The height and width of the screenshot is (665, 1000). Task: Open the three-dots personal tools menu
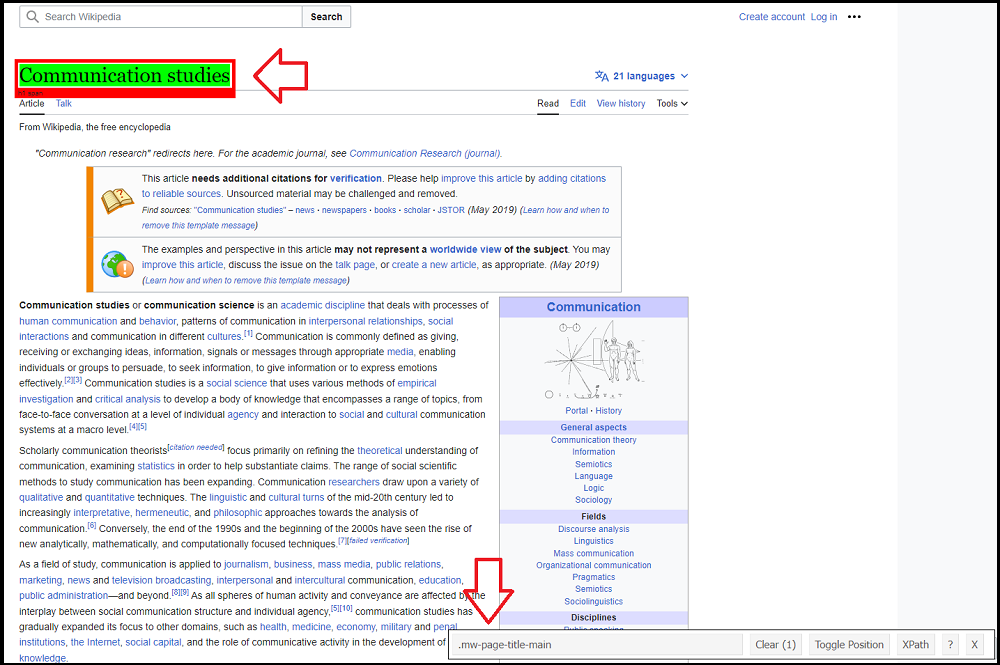854,17
